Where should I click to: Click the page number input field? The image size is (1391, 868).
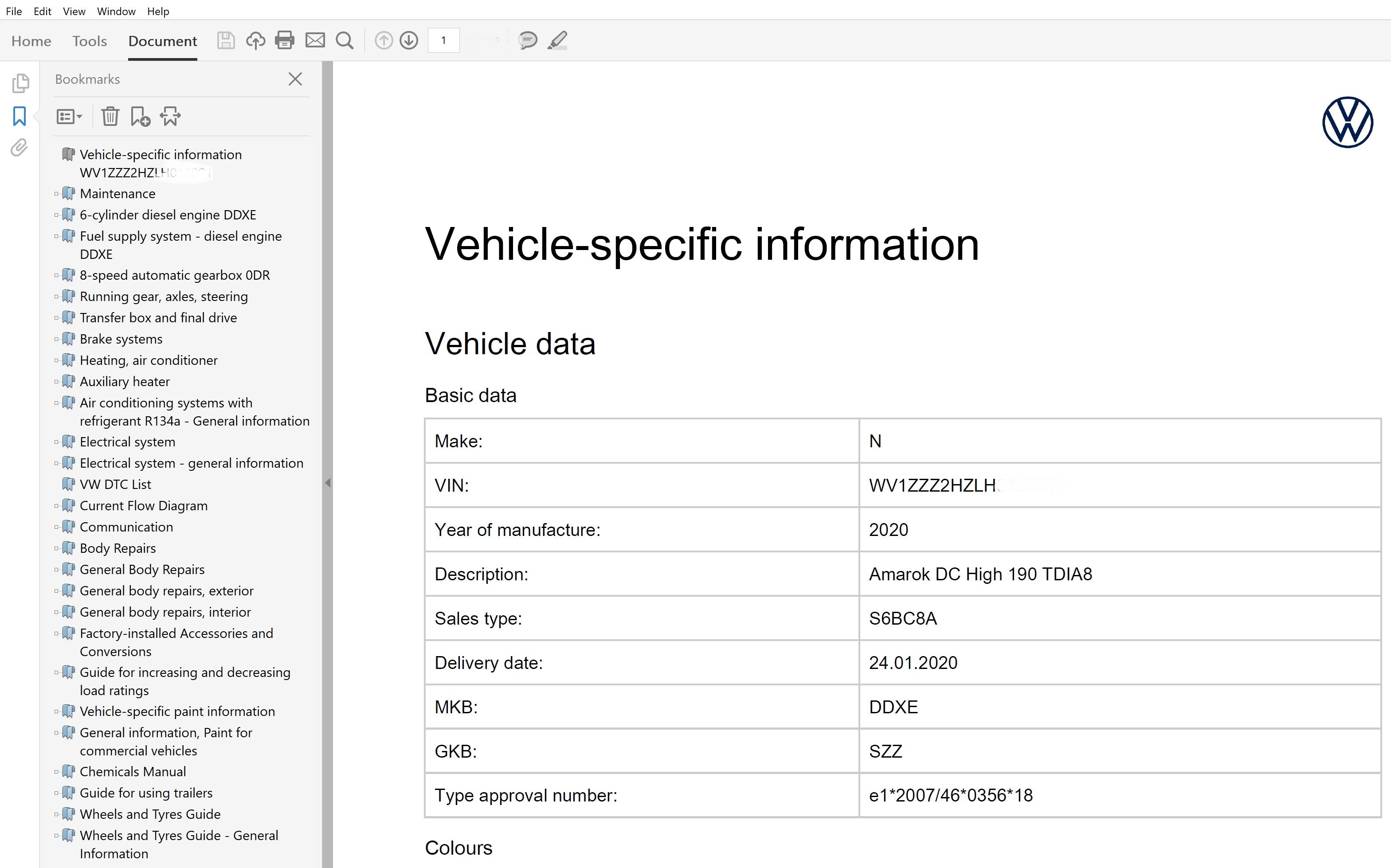click(x=443, y=40)
